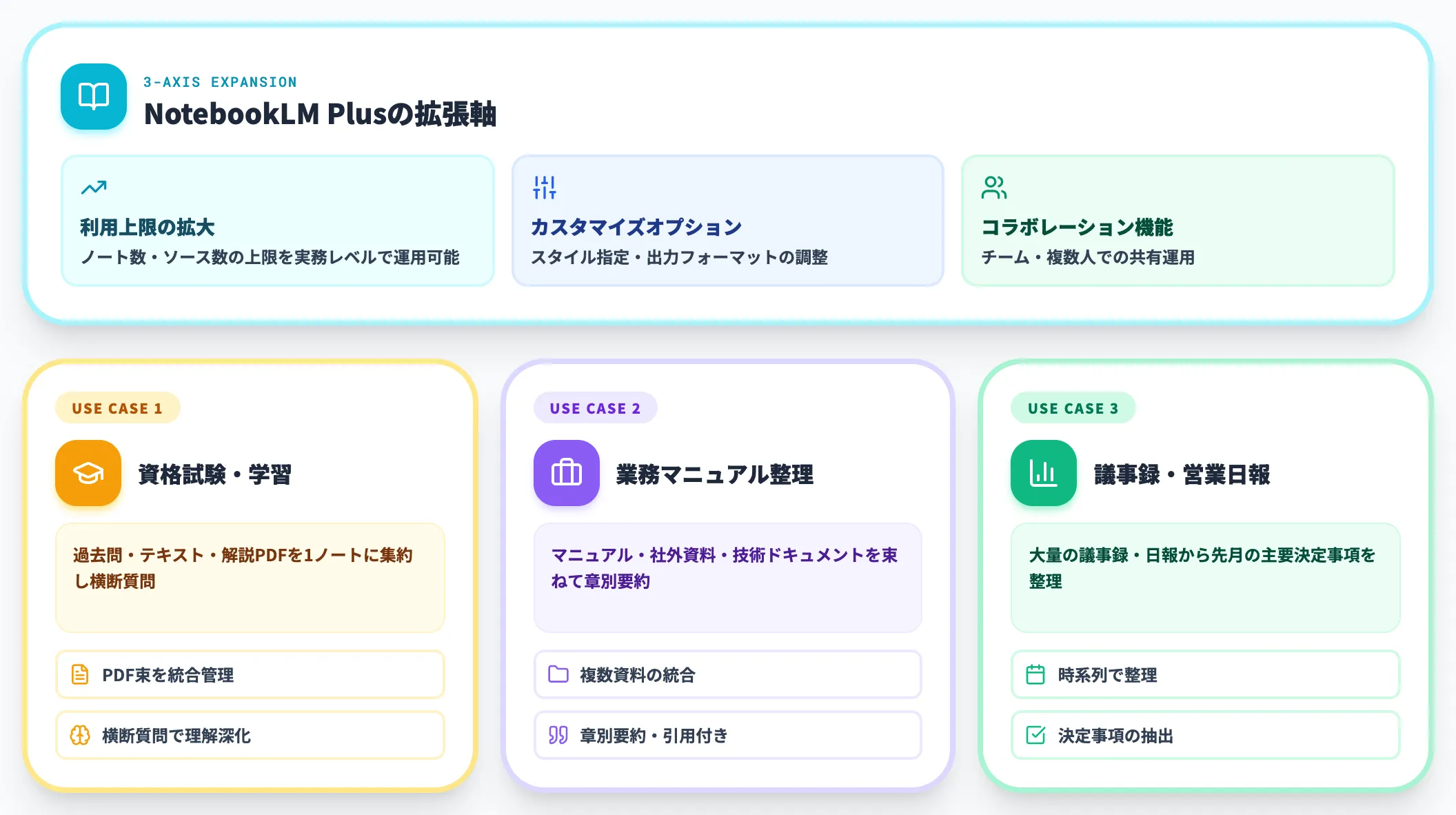This screenshot has height=815, width=1456.
Task: Click the スタイル指定・出力フォーマットの調整 subtitle
Action: (x=679, y=257)
